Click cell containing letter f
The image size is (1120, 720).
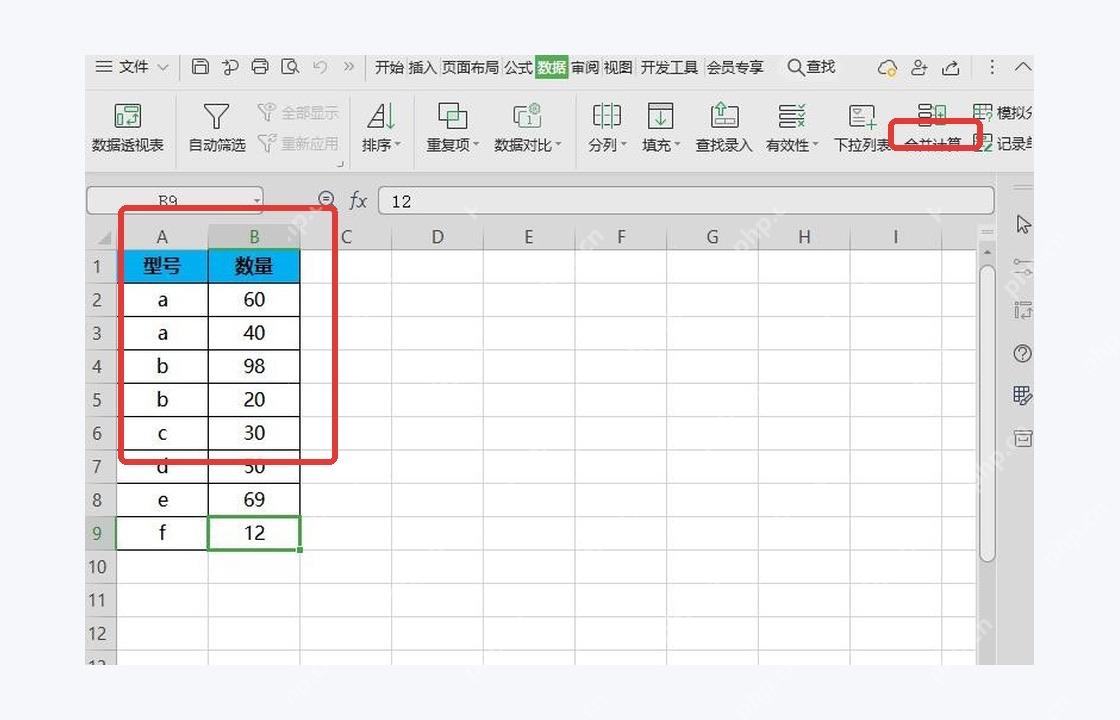pos(162,534)
